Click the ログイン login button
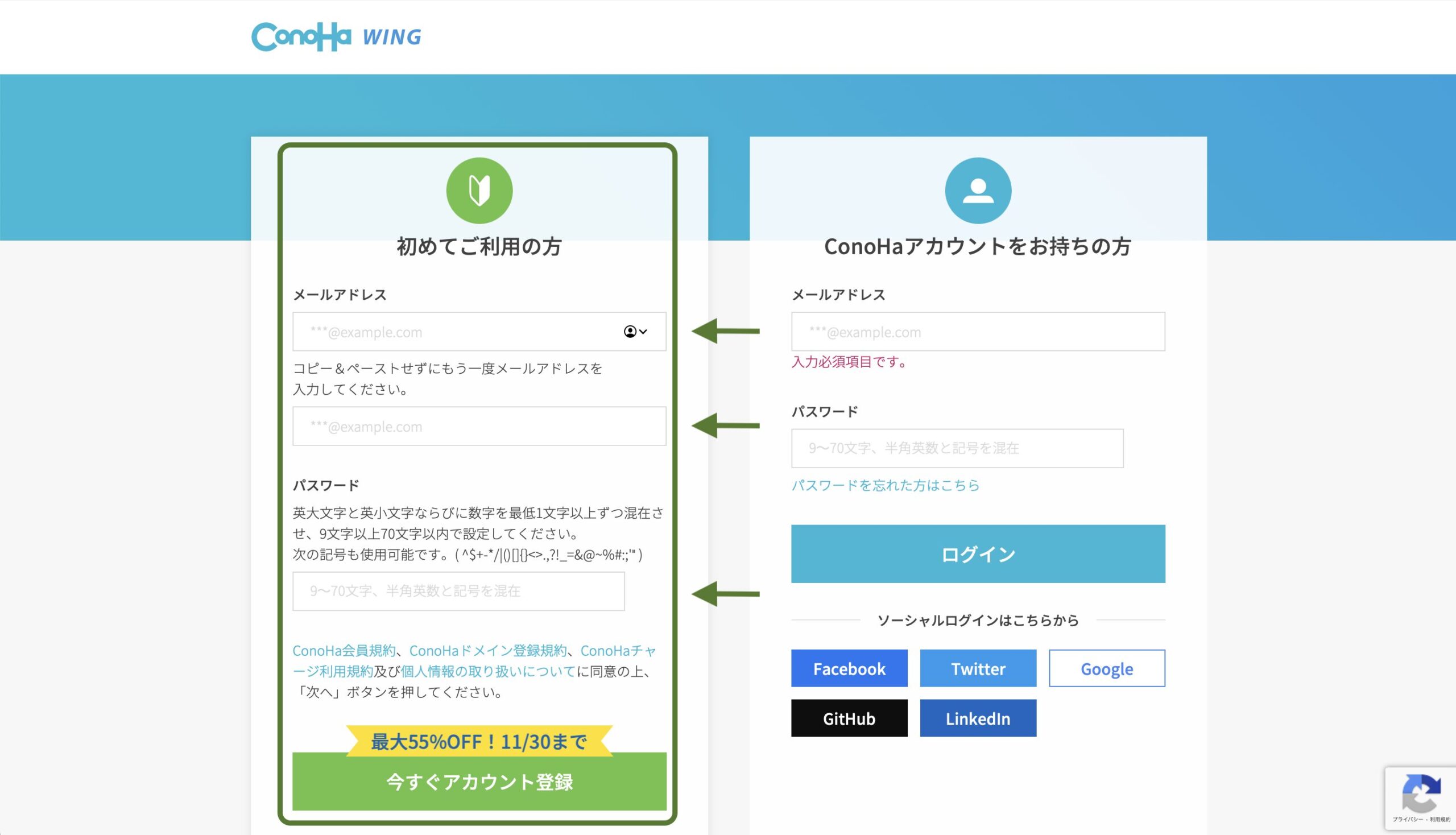 pyautogui.click(x=978, y=554)
